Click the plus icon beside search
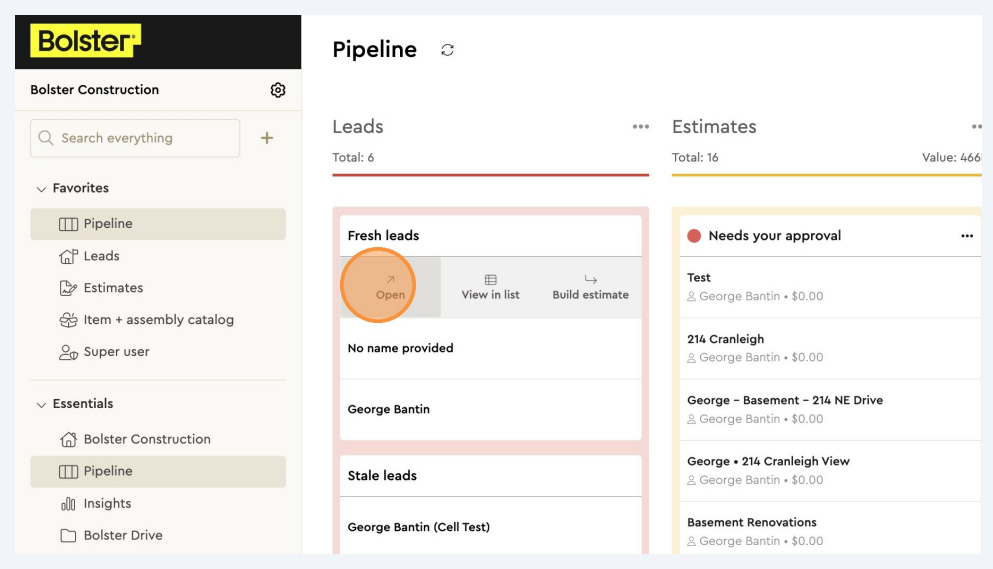The height and width of the screenshot is (569, 993). pos(267,138)
